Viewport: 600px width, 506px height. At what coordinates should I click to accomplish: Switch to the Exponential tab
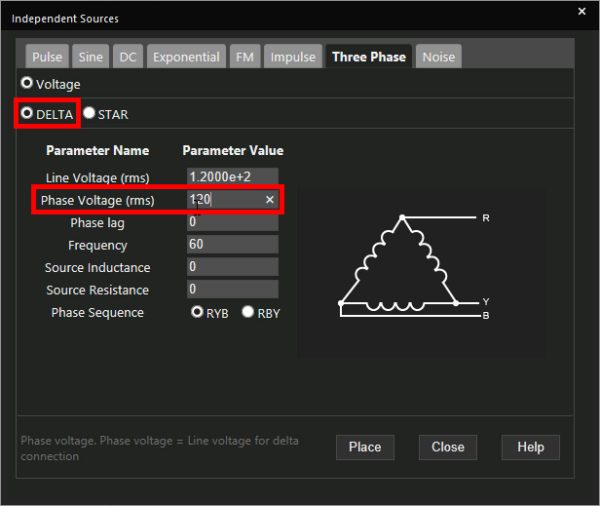point(186,57)
